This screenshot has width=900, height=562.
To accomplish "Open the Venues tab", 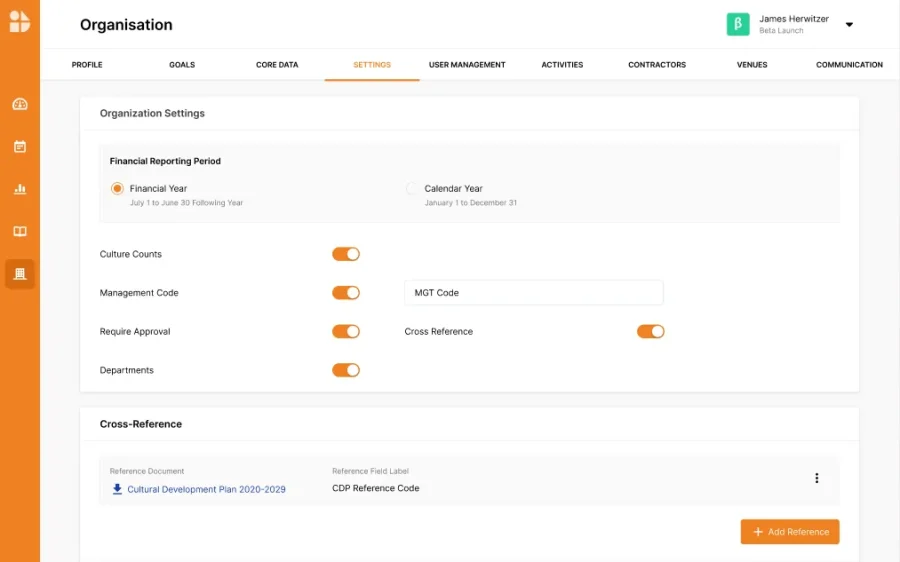I will (752, 65).
